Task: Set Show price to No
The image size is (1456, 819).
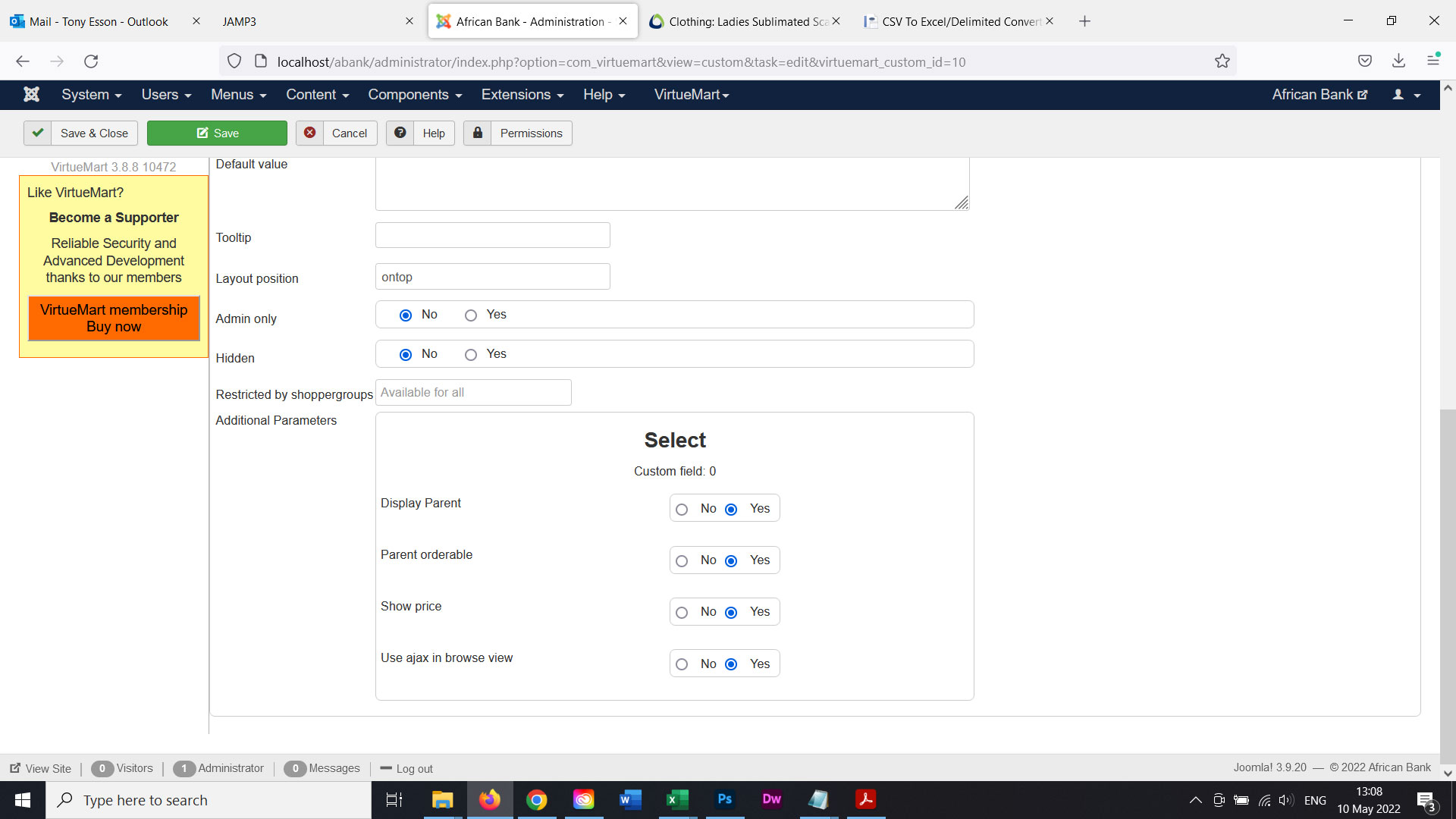Action: click(x=682, y=613)
